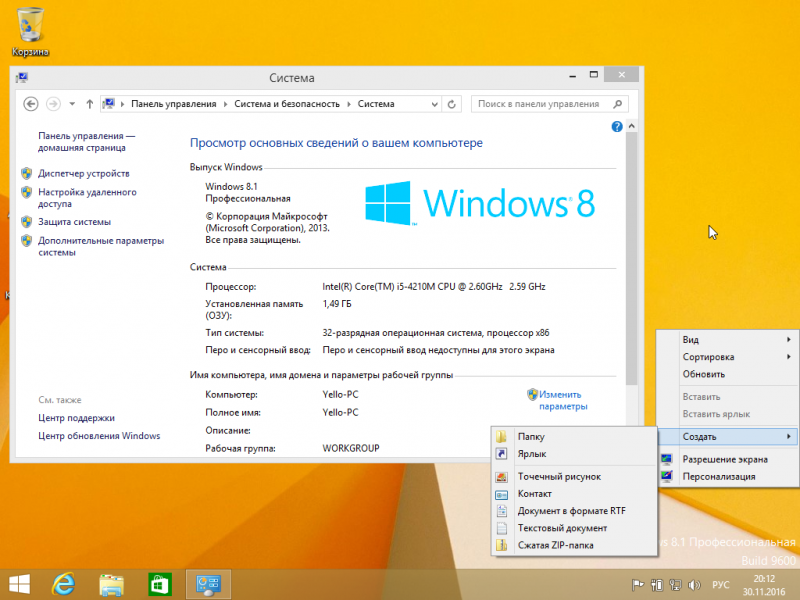Image resolution: width=800 pixels, height=600 pixels.
Task: Go up one level with Up arrow
Action: pos(89,104)
